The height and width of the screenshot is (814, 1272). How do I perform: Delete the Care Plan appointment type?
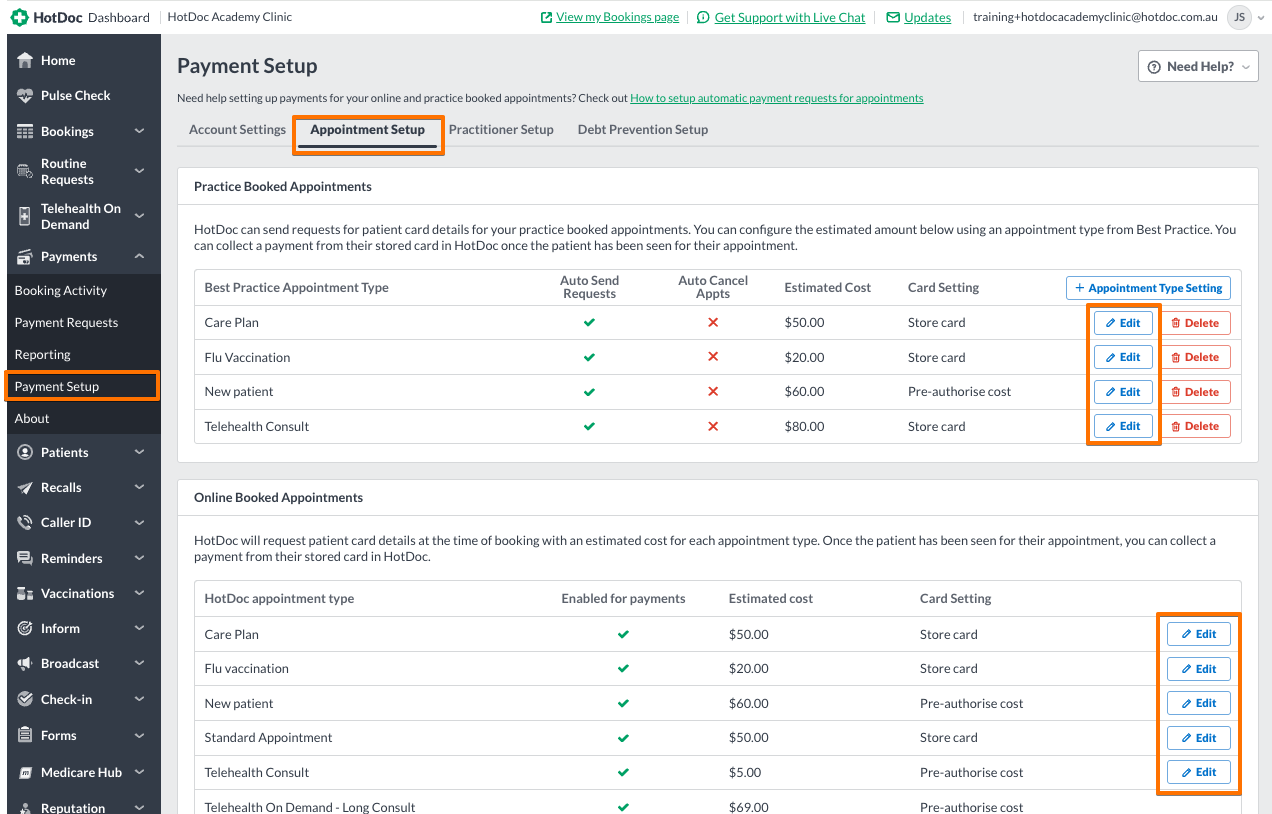pyautogui.click(x=1195, y=323)
